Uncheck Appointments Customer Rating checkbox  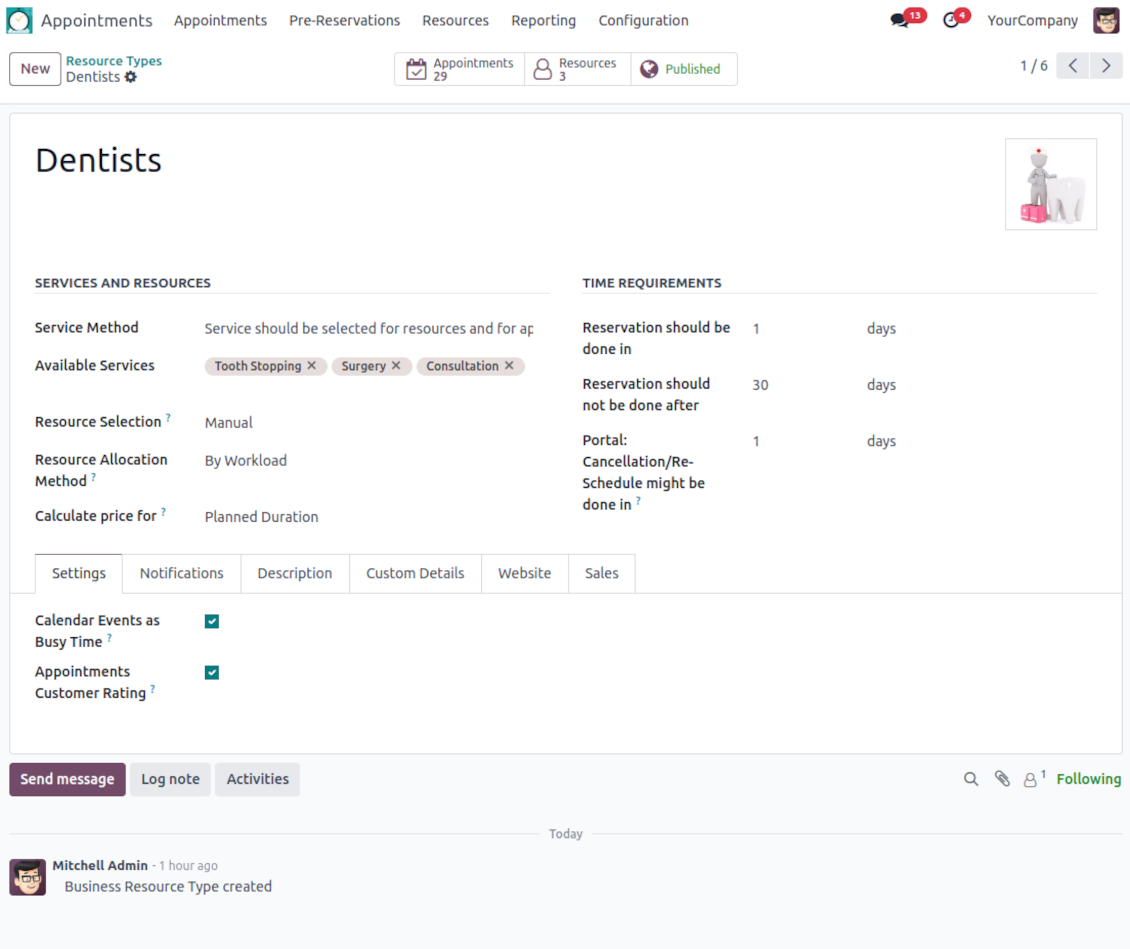pos(212,673)
